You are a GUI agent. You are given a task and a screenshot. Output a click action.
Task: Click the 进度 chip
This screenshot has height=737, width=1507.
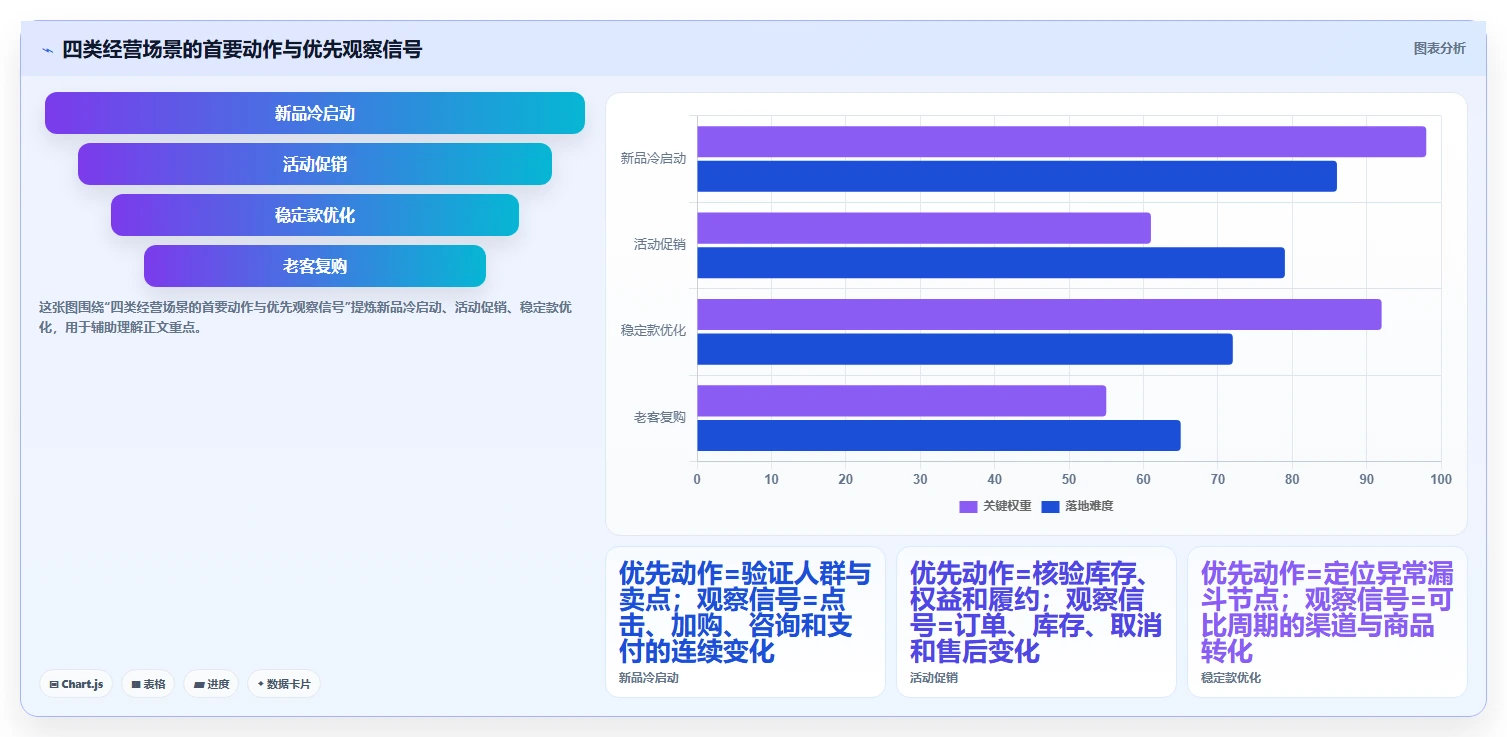(211, 684)
